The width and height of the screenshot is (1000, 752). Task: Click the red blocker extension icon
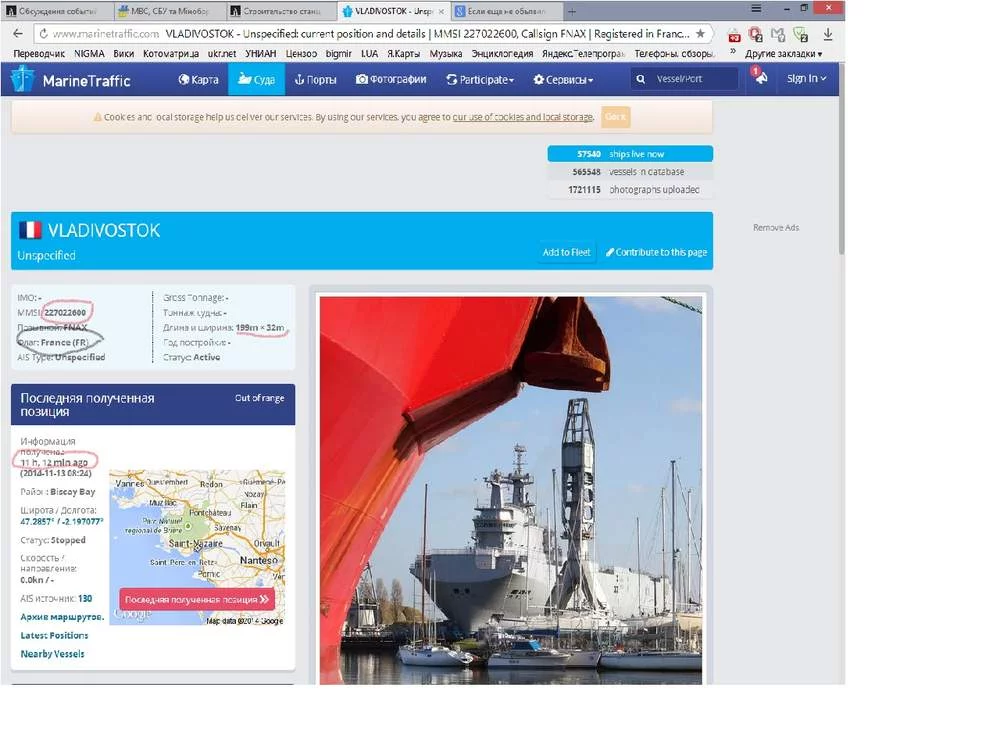pos(756,34)
